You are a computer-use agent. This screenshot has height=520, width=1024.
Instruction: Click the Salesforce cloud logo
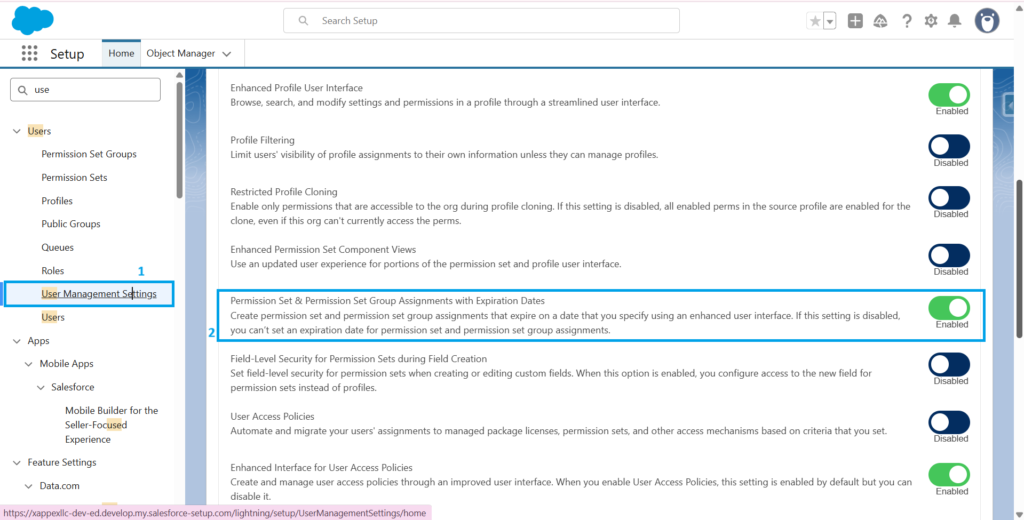coord(33,20)
